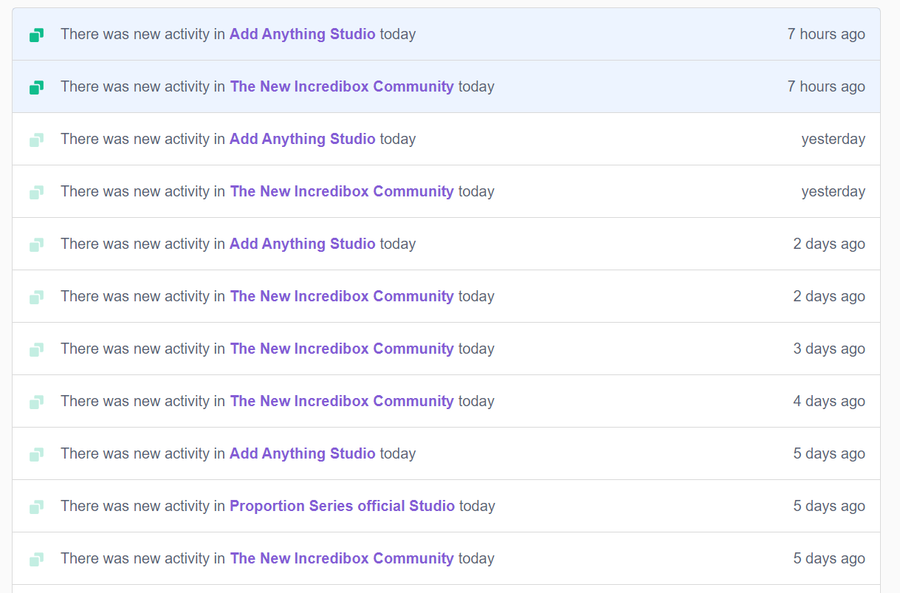Open the last Incredibox Community link, 5 days ago
900x593 pixels.
coord(342,558)
